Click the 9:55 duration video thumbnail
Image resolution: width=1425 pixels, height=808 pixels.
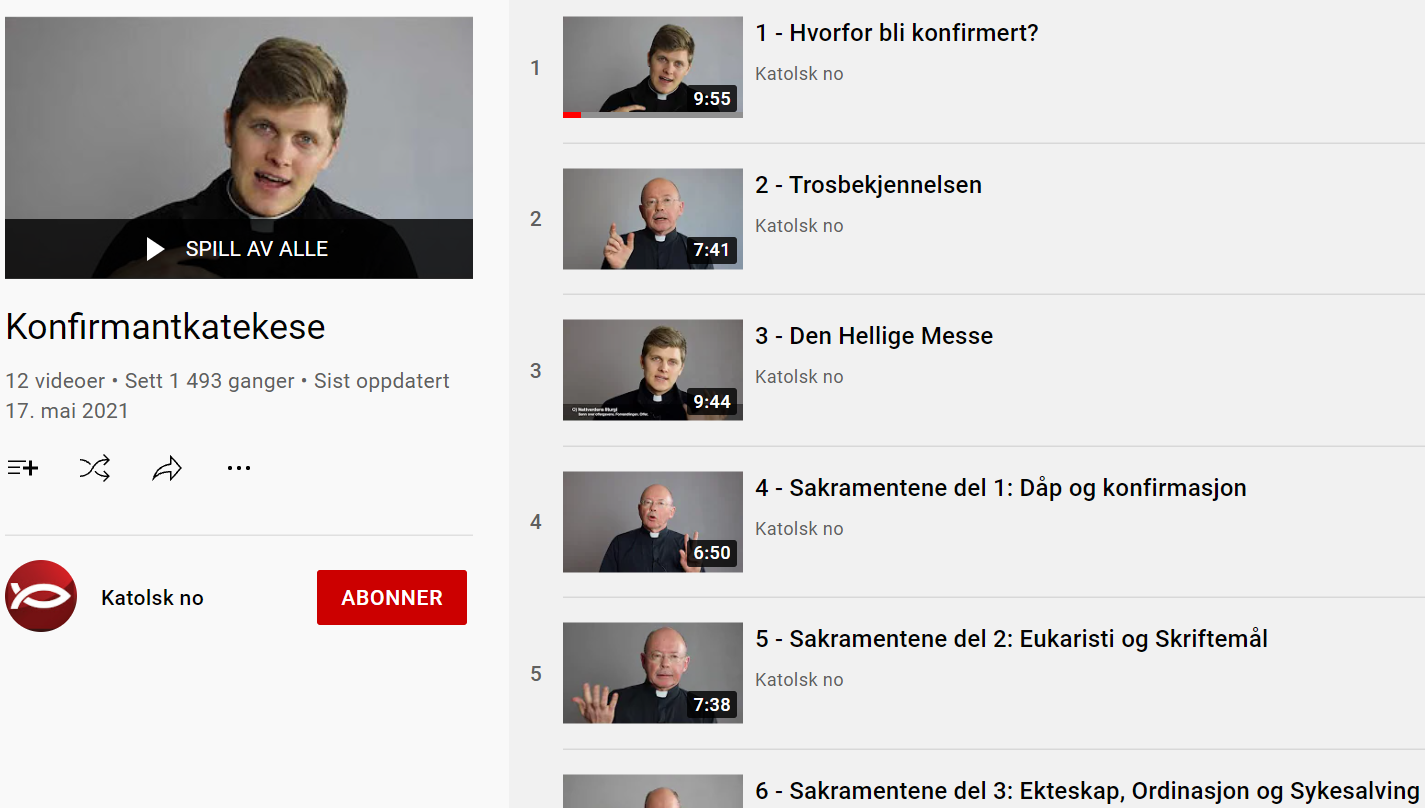click(x=653, y=67)
